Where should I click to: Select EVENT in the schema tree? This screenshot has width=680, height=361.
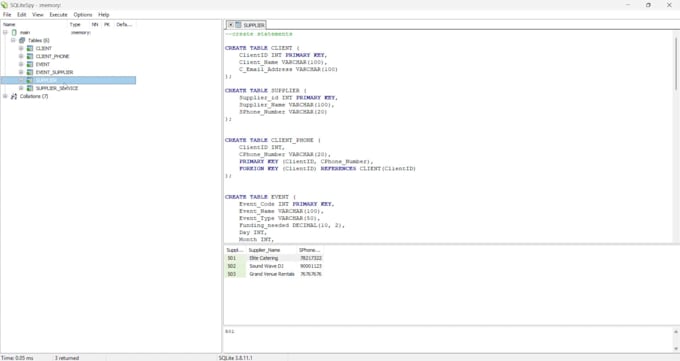click(42, 64)
